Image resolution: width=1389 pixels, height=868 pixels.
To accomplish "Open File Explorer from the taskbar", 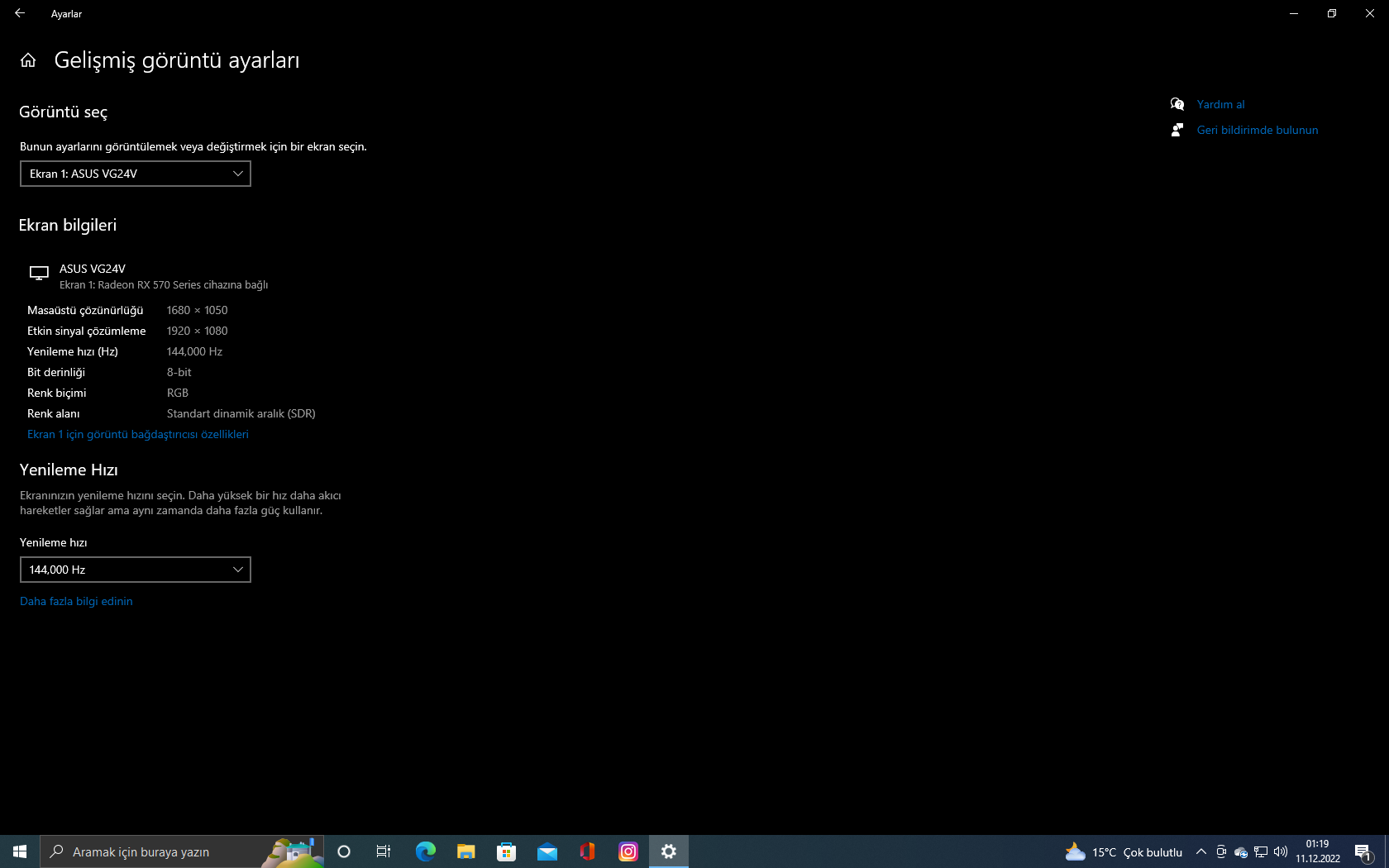I will pos(465,851).
